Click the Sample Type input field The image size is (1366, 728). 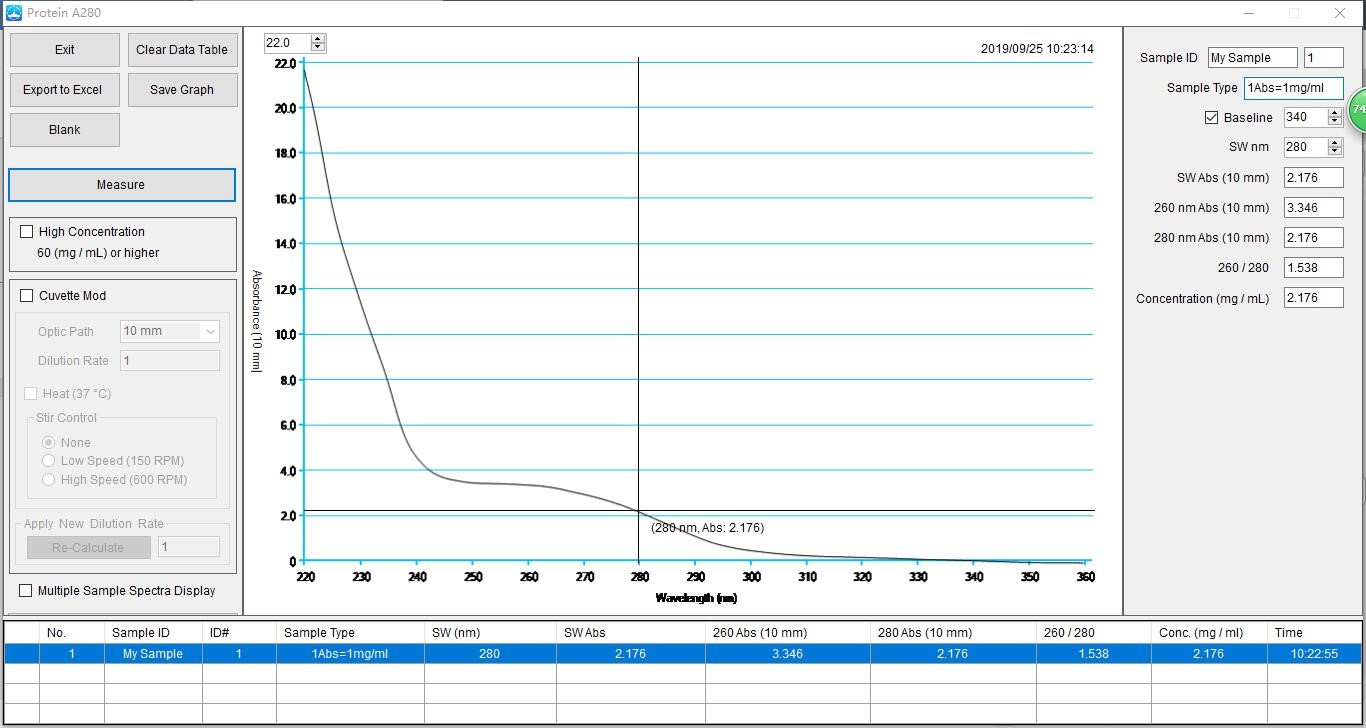[x=1293, y=88]
